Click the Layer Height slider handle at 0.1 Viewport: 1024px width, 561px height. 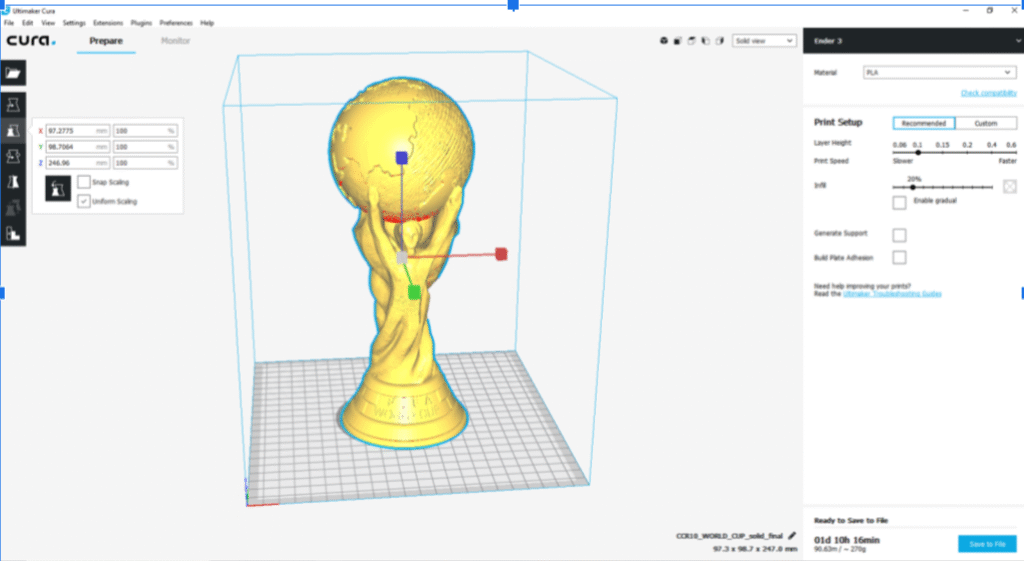pos(918,152)
